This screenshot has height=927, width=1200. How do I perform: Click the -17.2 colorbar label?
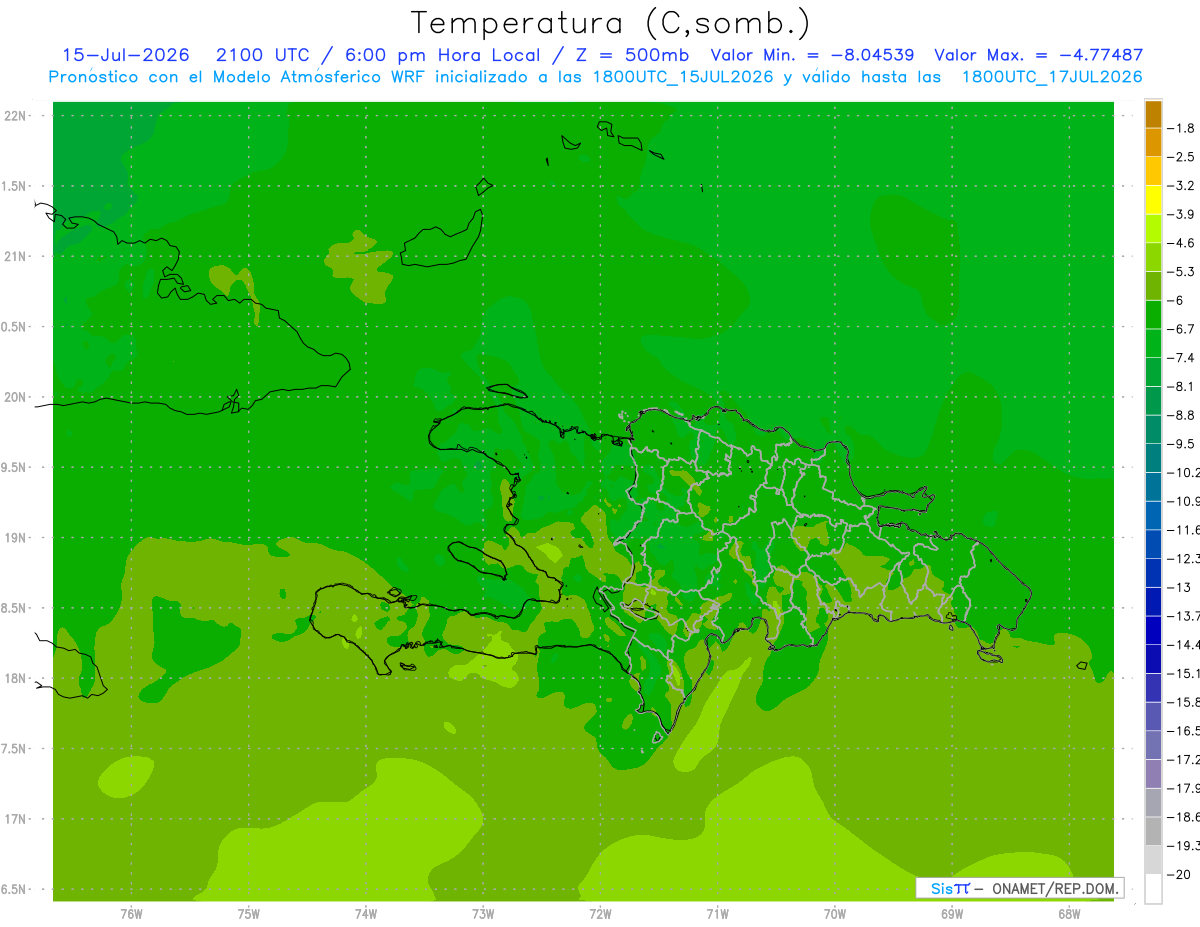tap(1183, 759)
